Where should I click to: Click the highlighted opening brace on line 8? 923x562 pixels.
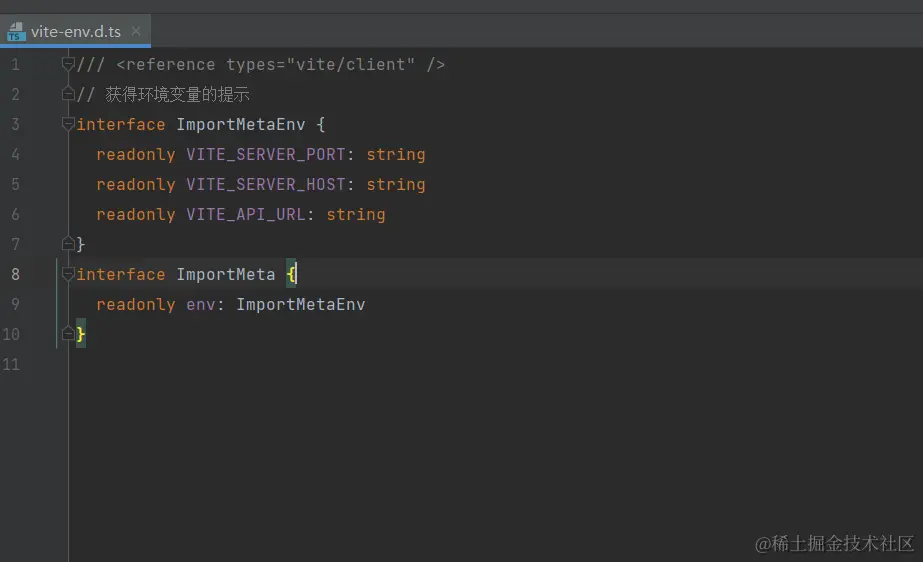coord(291,274)
